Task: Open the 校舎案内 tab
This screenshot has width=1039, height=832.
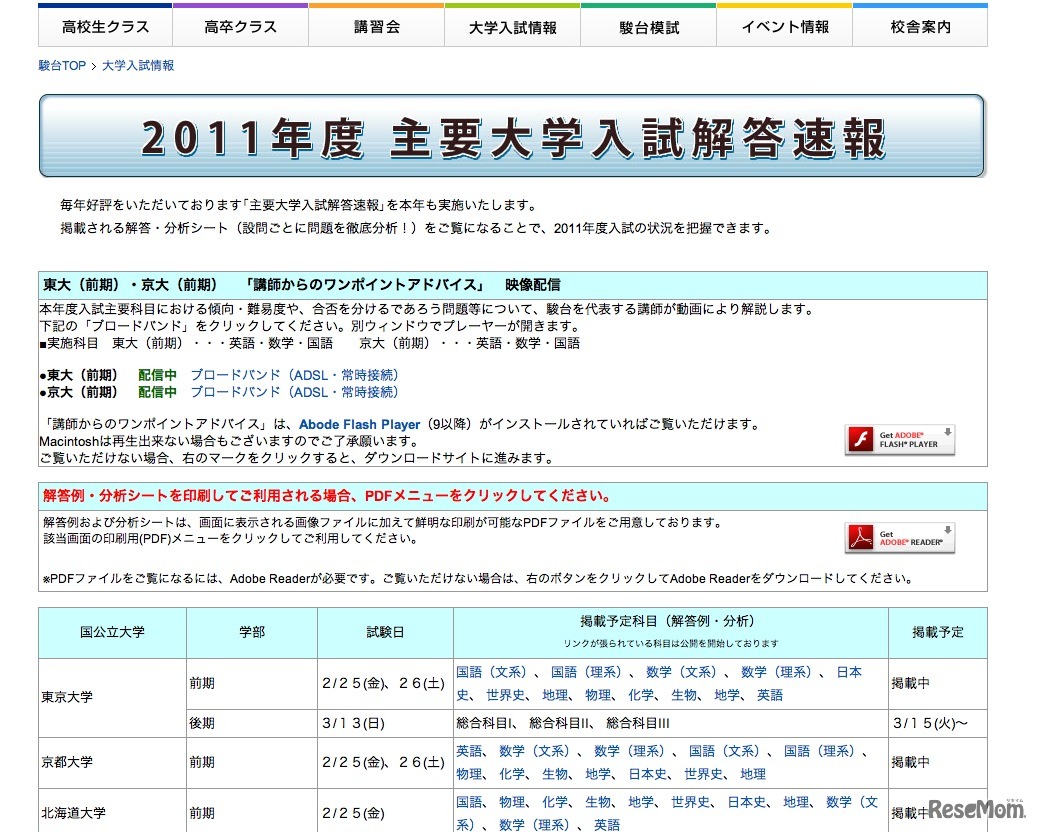Action: pyautogui.click(x=920, y=26)
